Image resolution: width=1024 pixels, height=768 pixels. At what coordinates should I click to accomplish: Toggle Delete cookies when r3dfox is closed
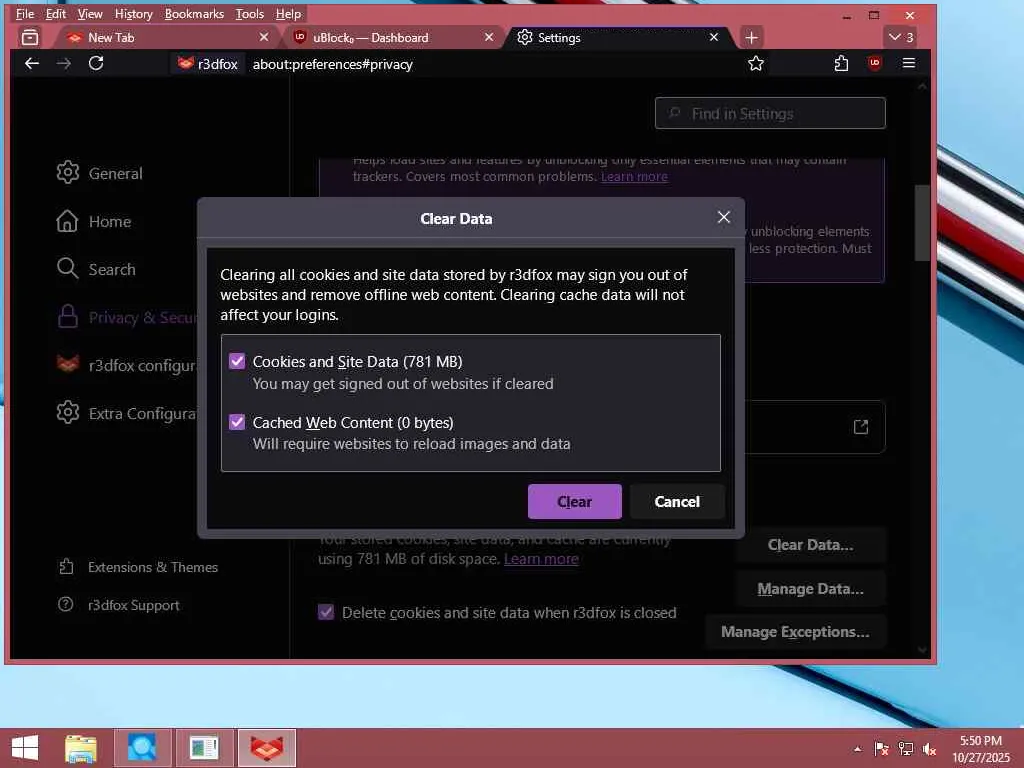325,613
